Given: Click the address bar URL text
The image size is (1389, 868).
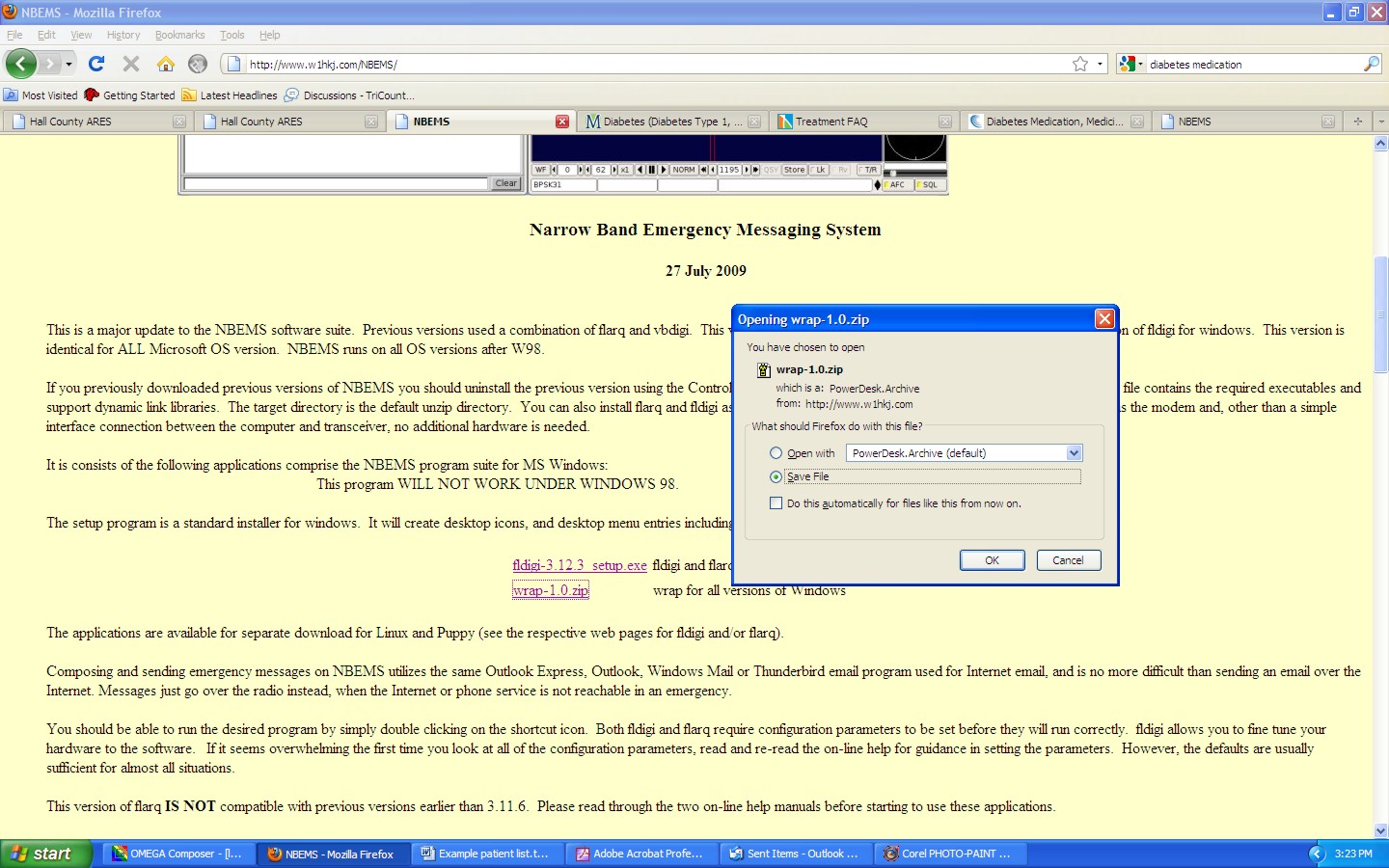Looking at the screenshot, I should coord(323,65).
